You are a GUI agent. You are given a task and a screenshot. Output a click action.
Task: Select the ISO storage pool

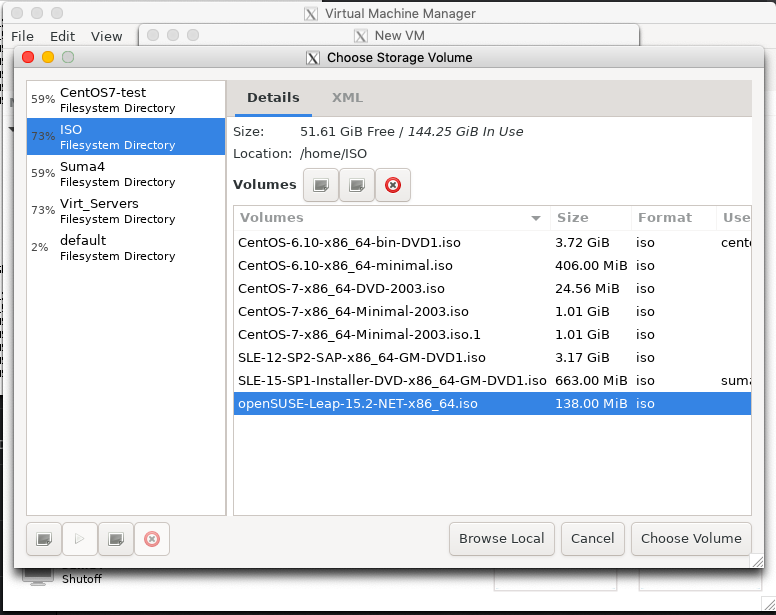click(x=126, y=137)
